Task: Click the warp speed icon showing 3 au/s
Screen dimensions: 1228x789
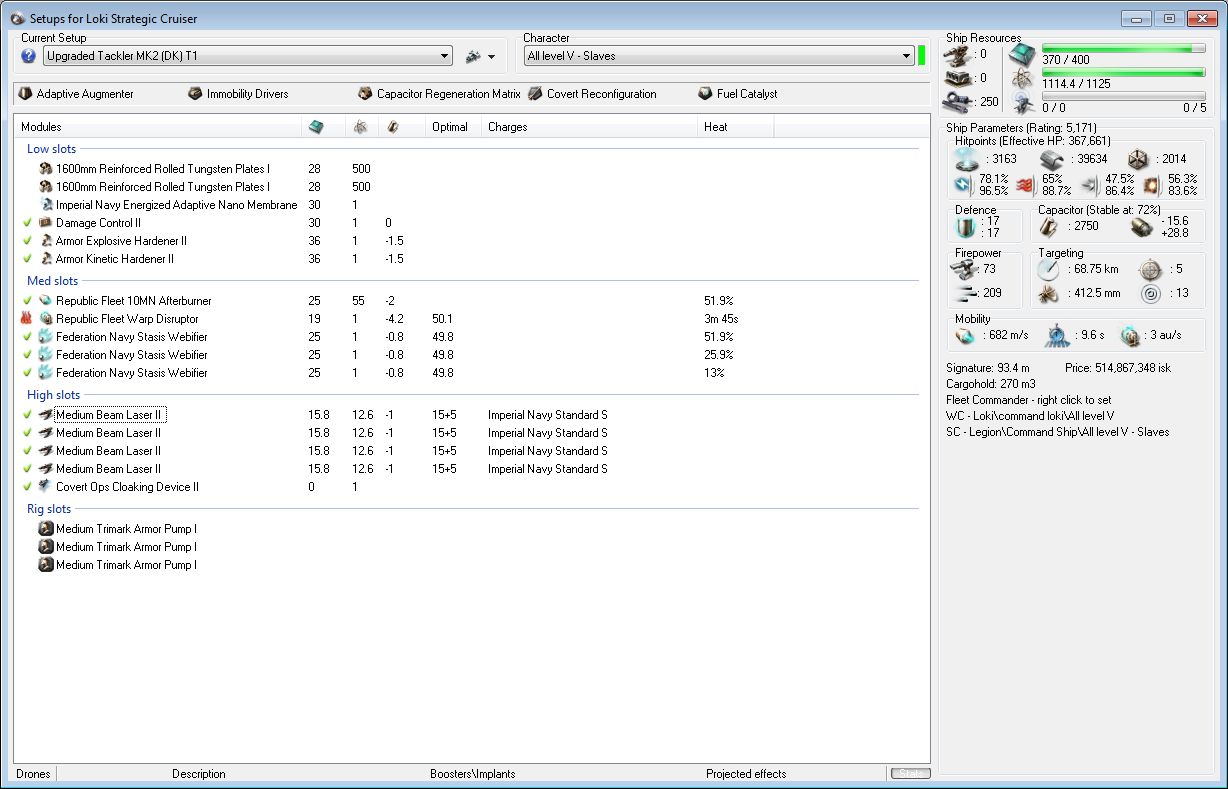Action: point(1130,336)
